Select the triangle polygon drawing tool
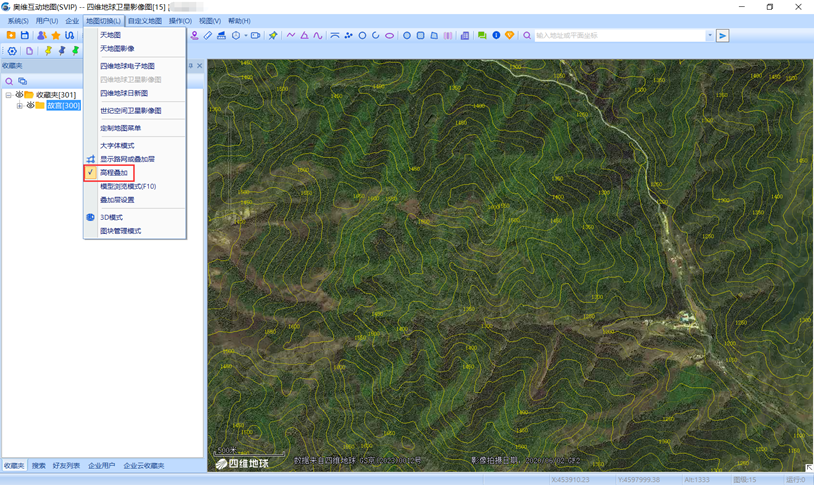Viewport: 814px width, 485px height. pyautogui.click(x=304, y=35)
